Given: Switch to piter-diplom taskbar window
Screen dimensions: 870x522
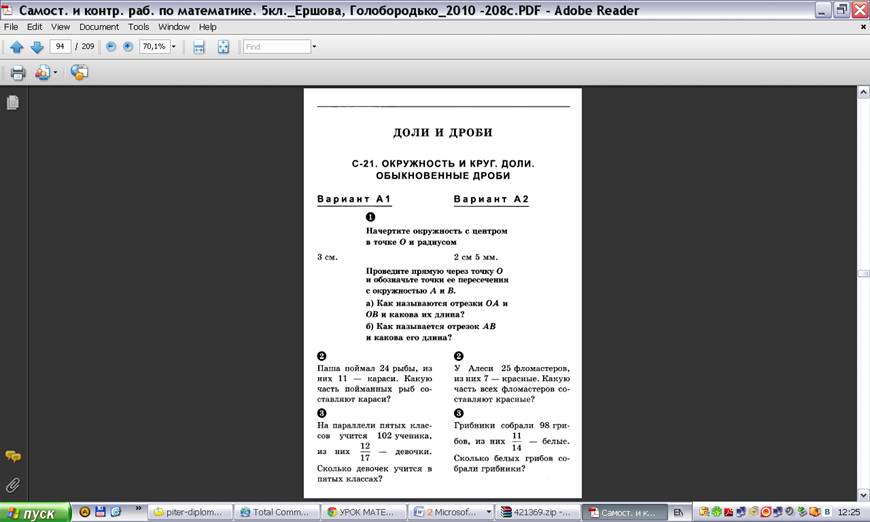Looking at the screenshot, I should (x=190, y=513).
